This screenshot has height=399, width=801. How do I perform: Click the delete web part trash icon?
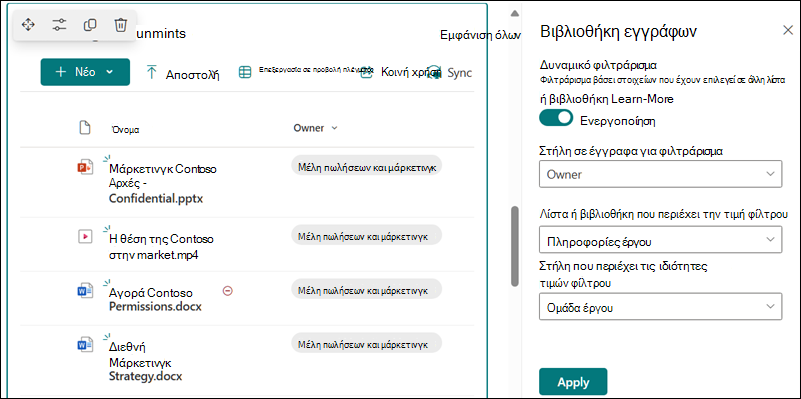(121, 25)
